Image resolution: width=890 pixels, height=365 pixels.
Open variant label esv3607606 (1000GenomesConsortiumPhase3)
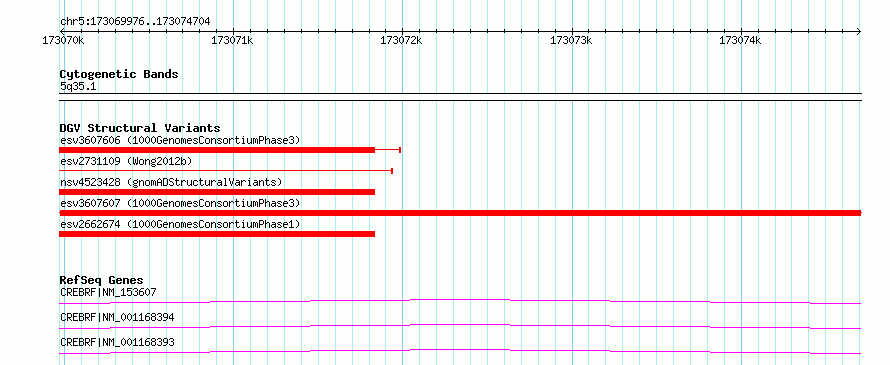click(180, 140)
